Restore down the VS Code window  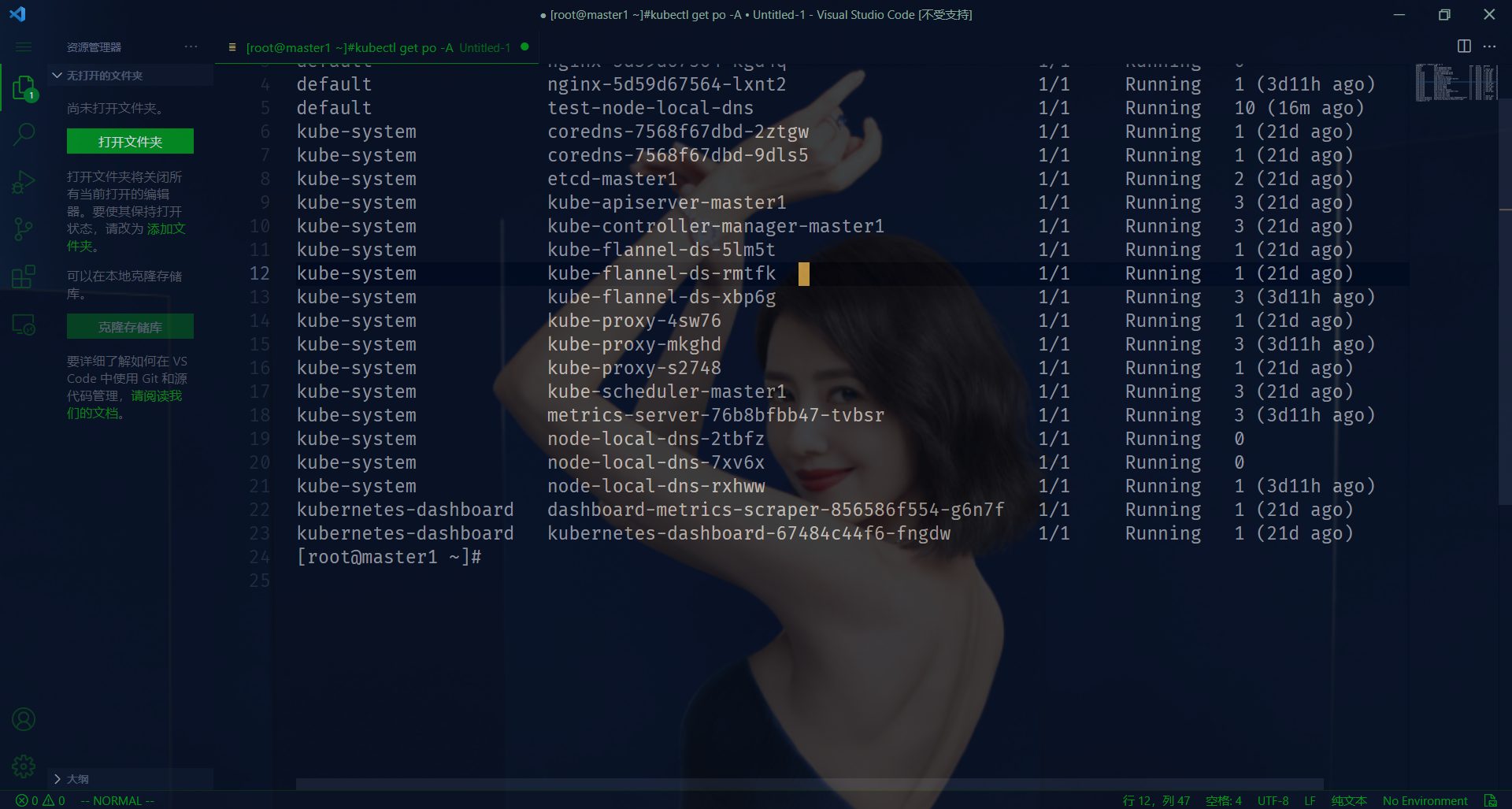pos(1444,14)
